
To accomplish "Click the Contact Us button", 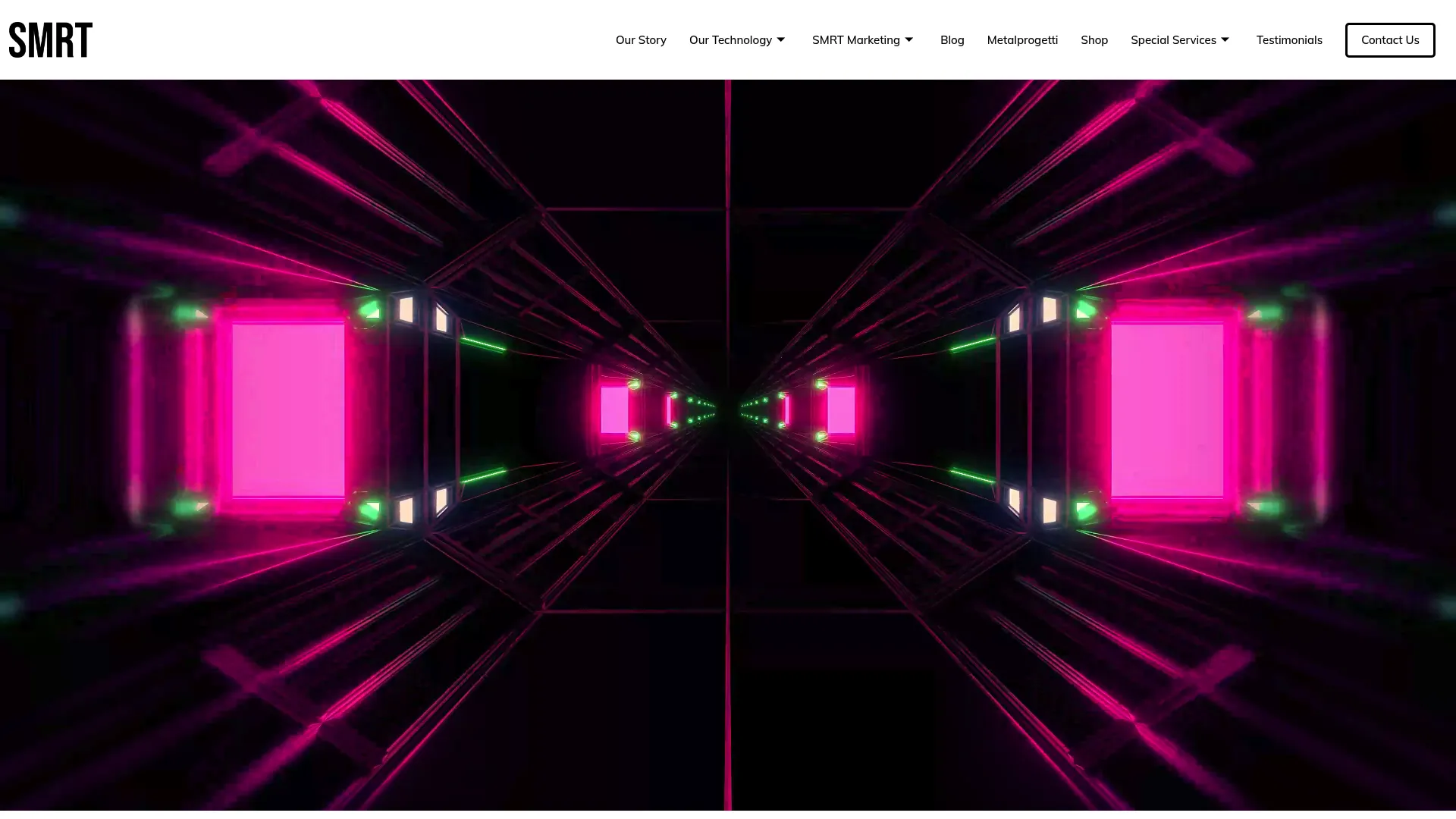I will [1390, 40].
